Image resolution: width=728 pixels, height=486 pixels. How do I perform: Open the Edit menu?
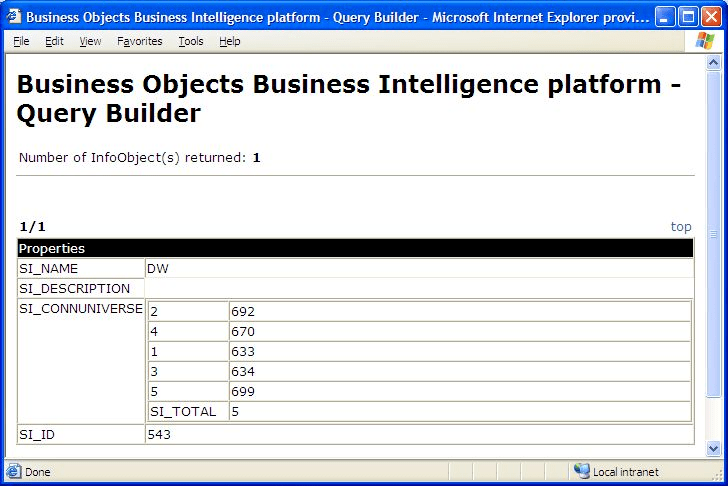[x=54, y=41]
